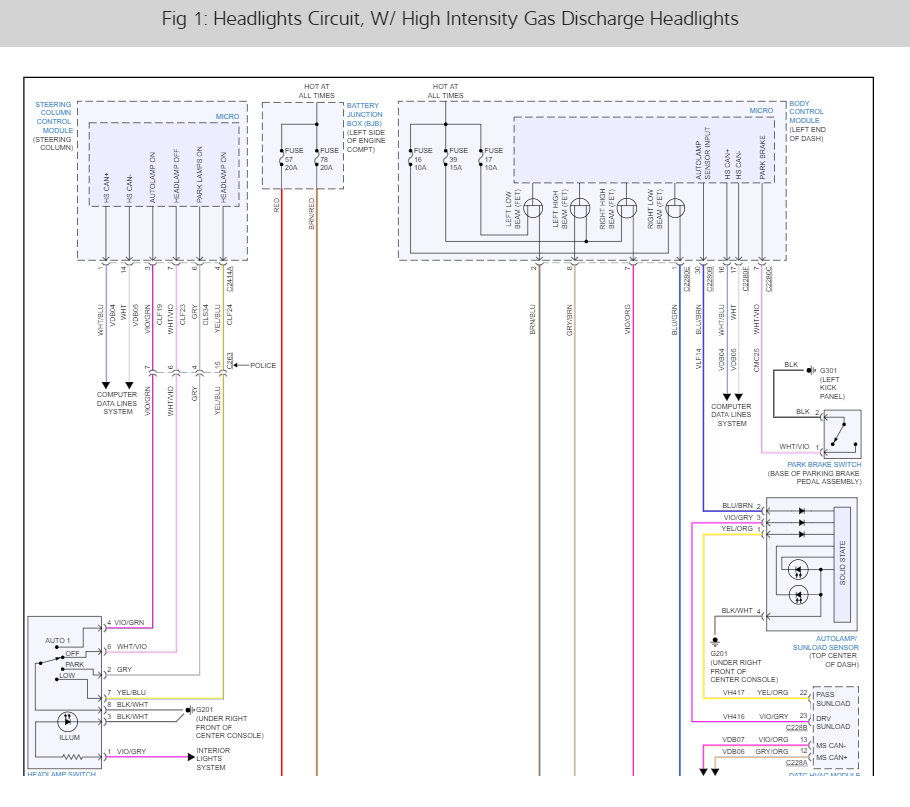Image resolution: width=910 pixels, height=807 pixels.
Task: Select Fuse 17 10A in body module
Action: coord(493,158)
